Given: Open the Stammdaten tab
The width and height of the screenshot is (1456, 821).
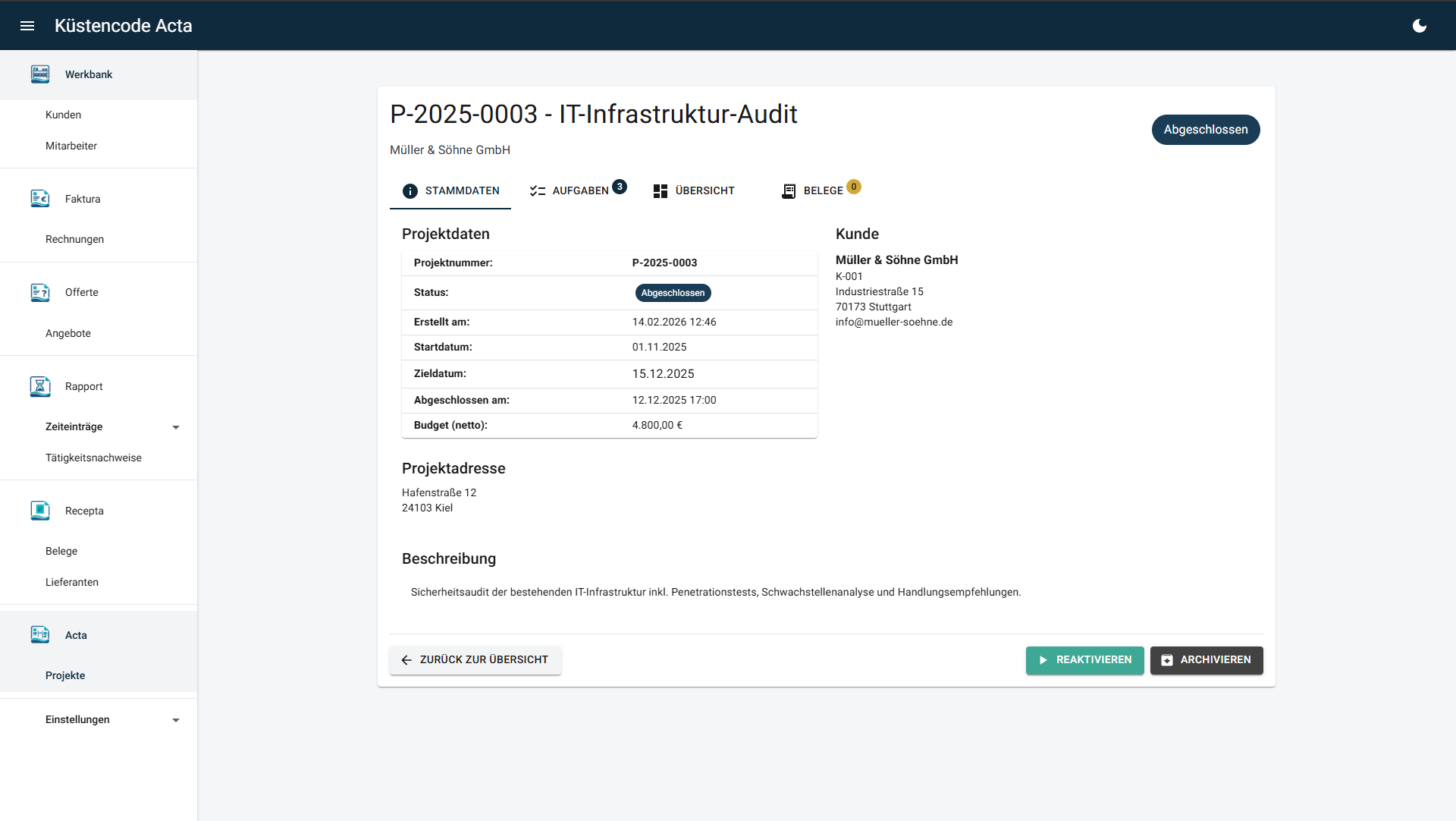Looking at the screenshot, I should [450, 190].
